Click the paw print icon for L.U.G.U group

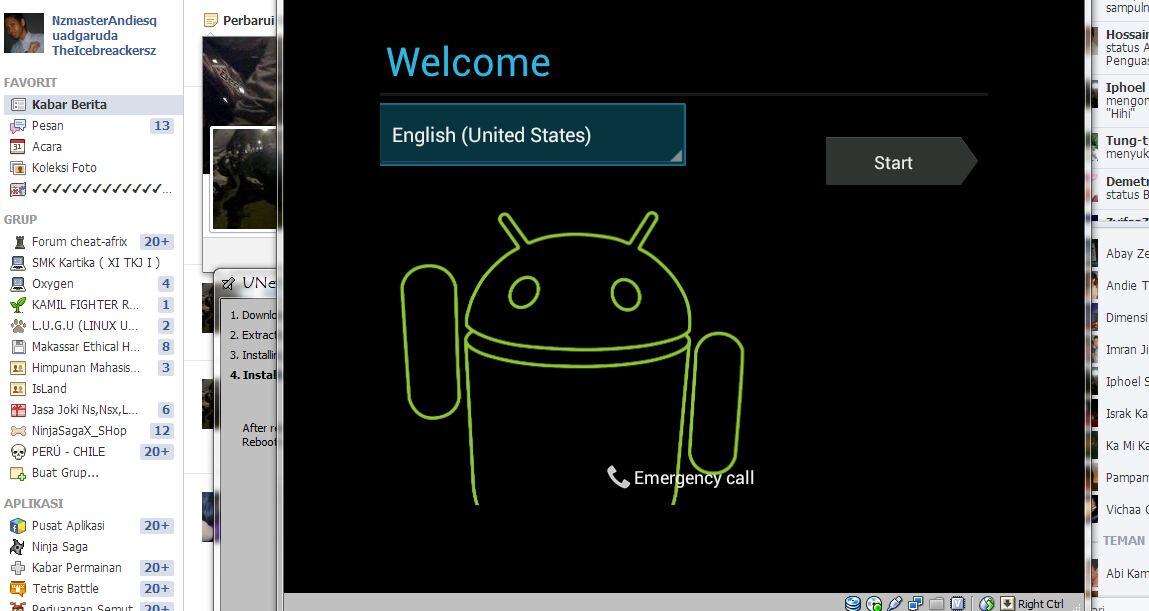pyautogui.click(x=18, y=325)
